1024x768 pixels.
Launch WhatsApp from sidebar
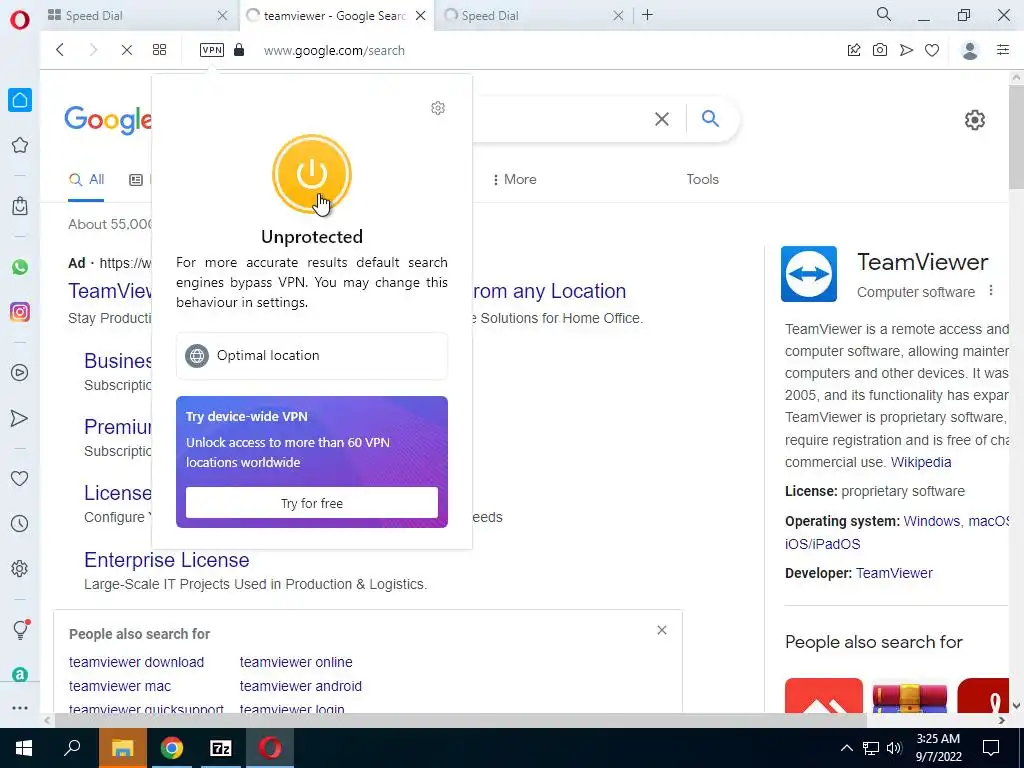coord(20,267)
